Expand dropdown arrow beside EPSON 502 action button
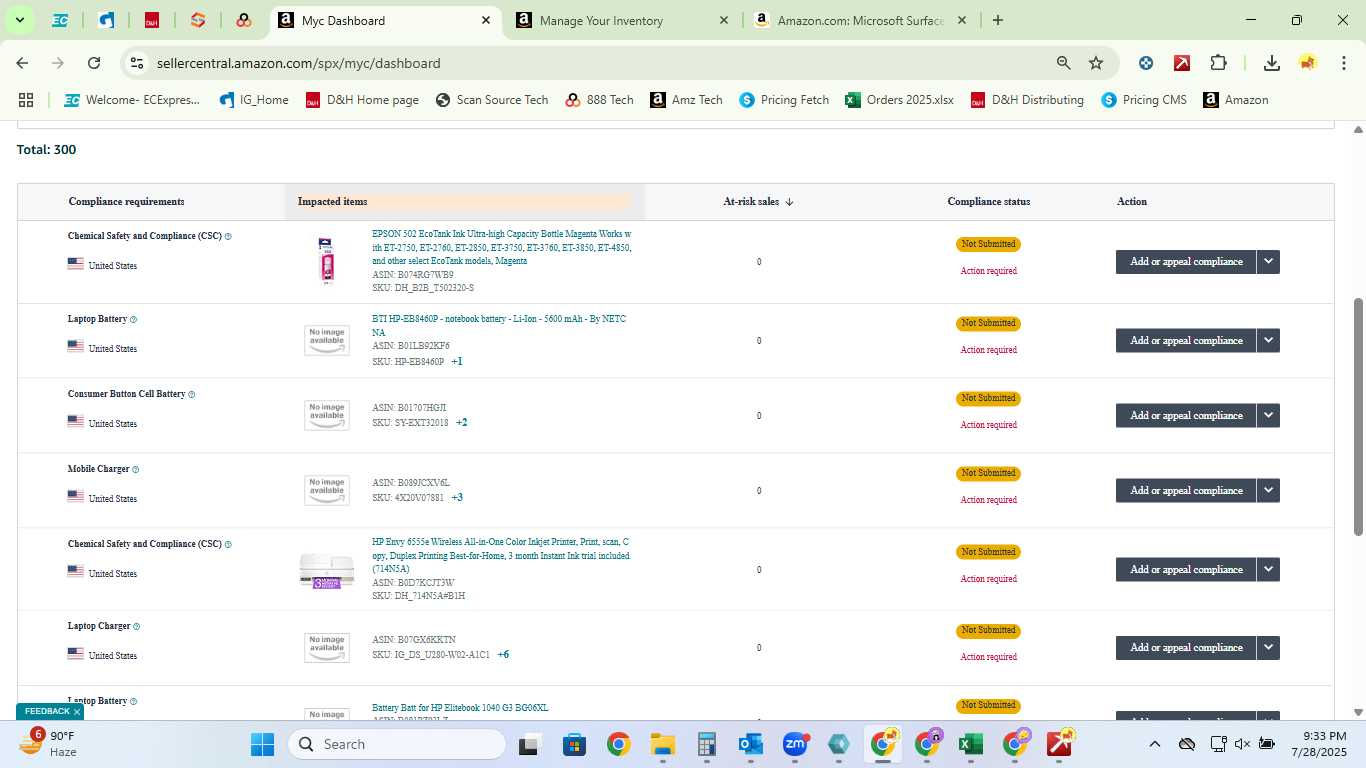This screenshot has height=768, width=1366. tap(1268, 262)
